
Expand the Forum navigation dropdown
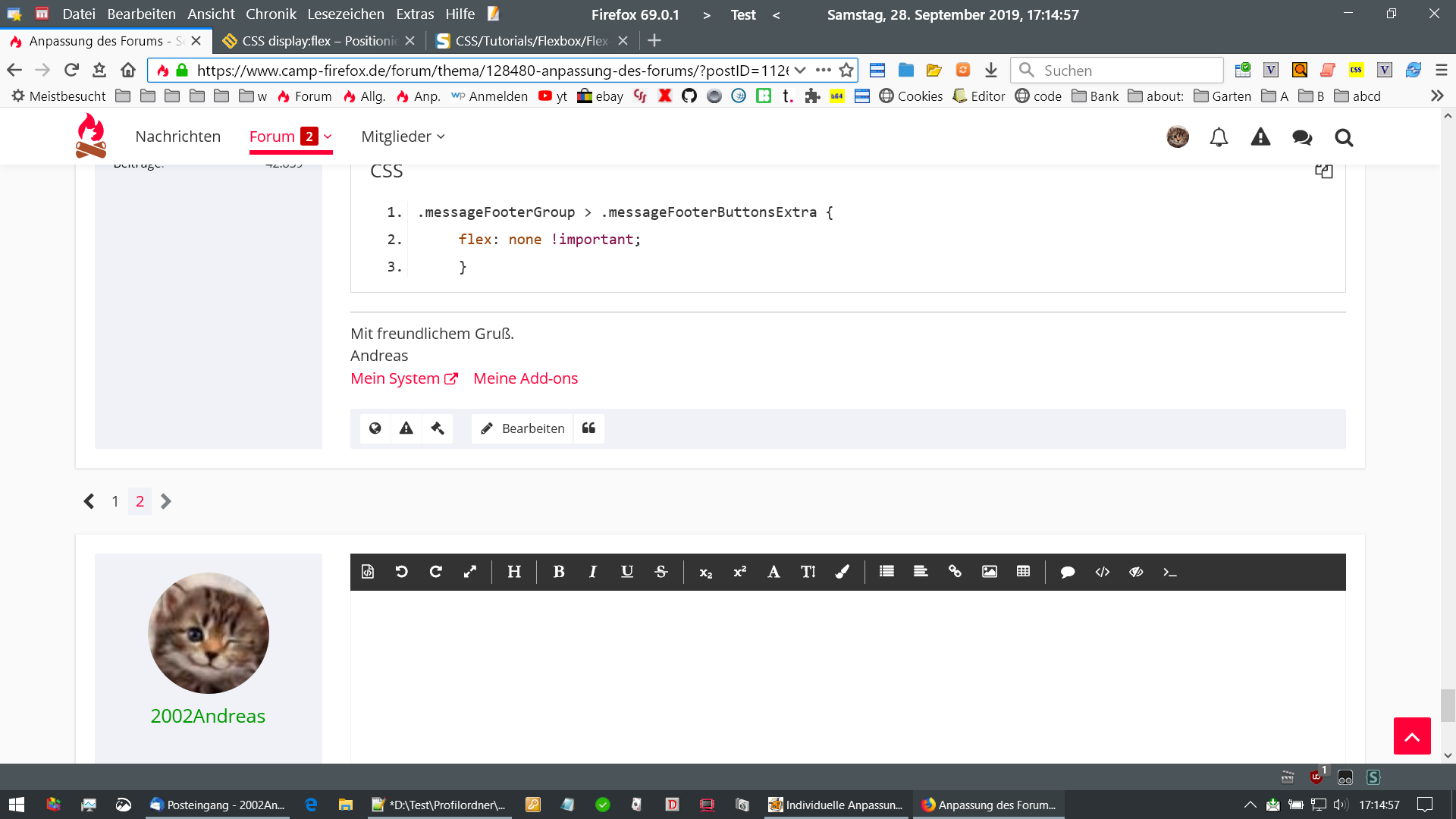pyautogui.click(x=328, y=137)
